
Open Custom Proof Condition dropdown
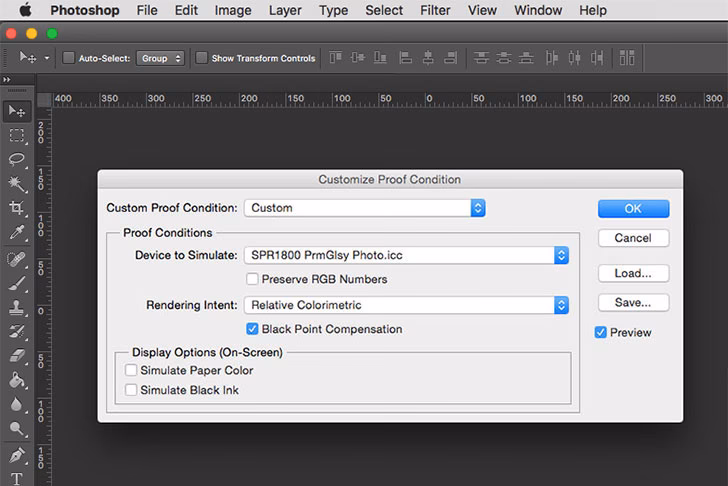pos(365,208)
